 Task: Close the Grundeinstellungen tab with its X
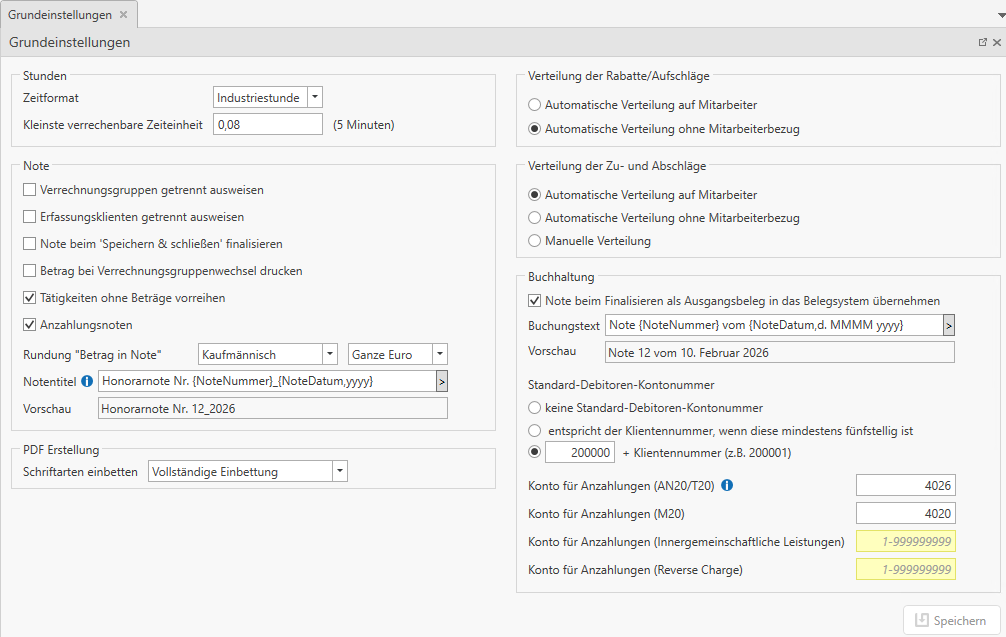(x=123, y=15)
